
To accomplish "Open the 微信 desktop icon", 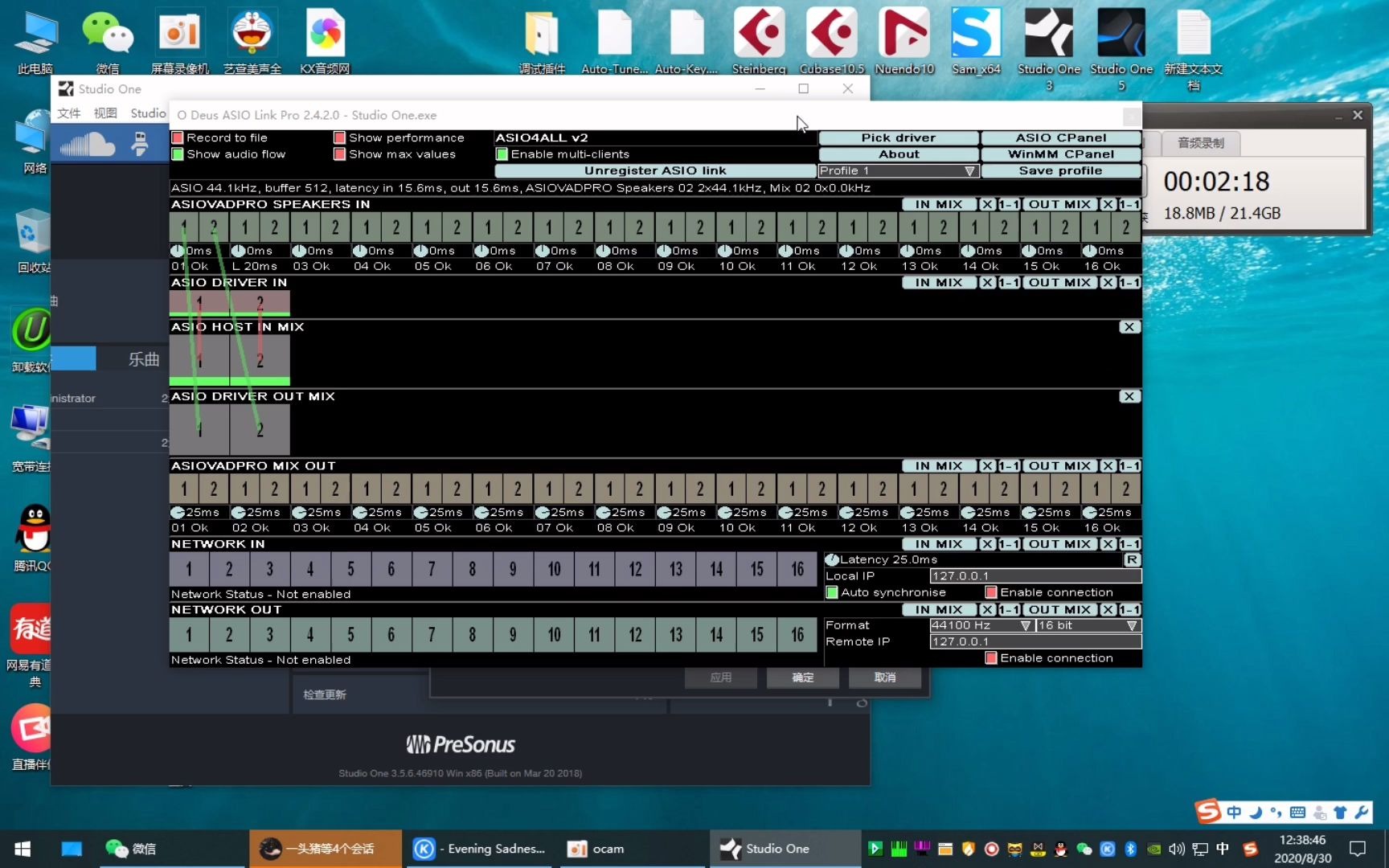I will click(108, 40).
